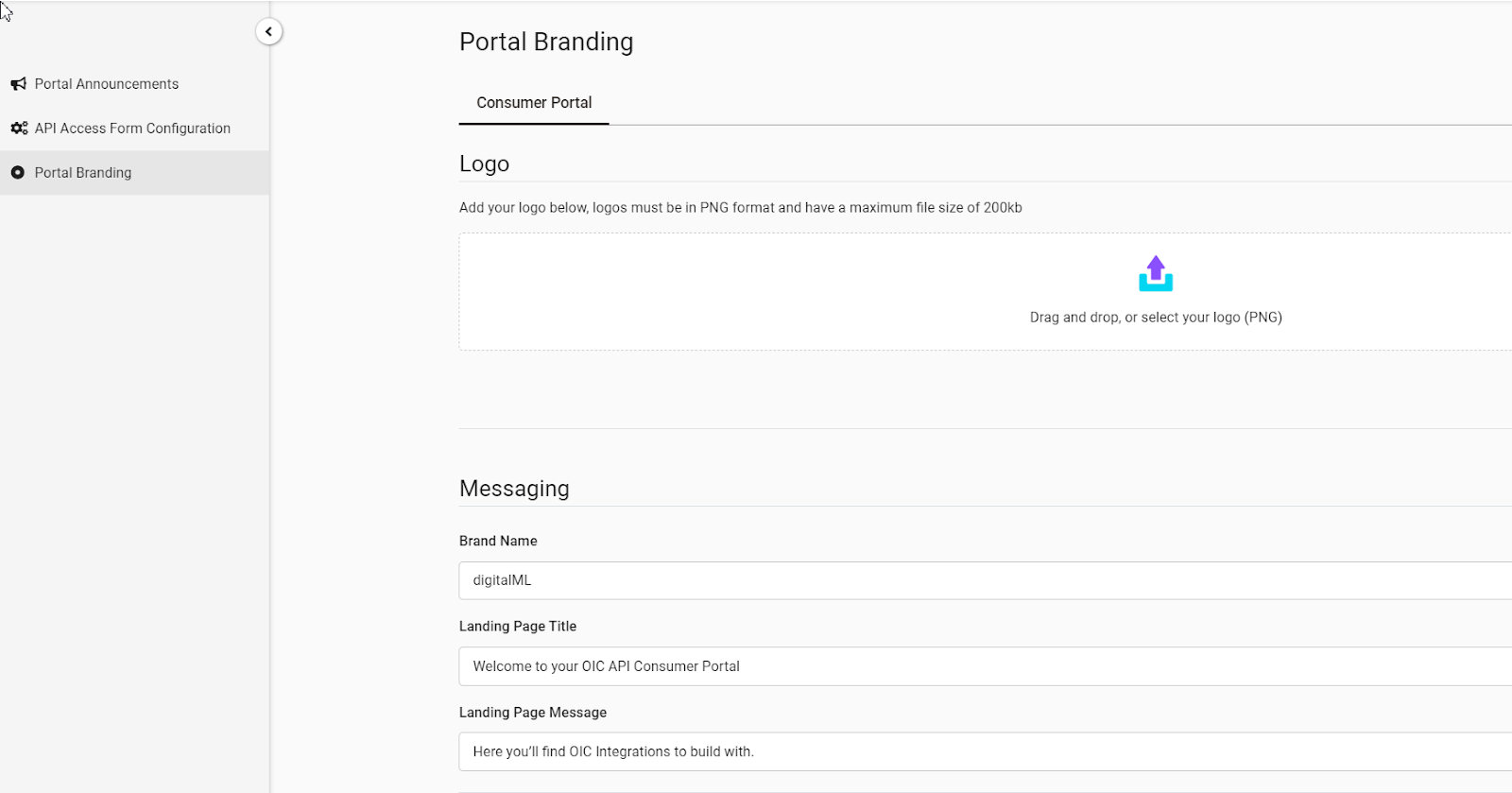The width and height of the screenshot is (1512, 793).
Task: Open the Portal Announcements page
Action: click(107, 84)
